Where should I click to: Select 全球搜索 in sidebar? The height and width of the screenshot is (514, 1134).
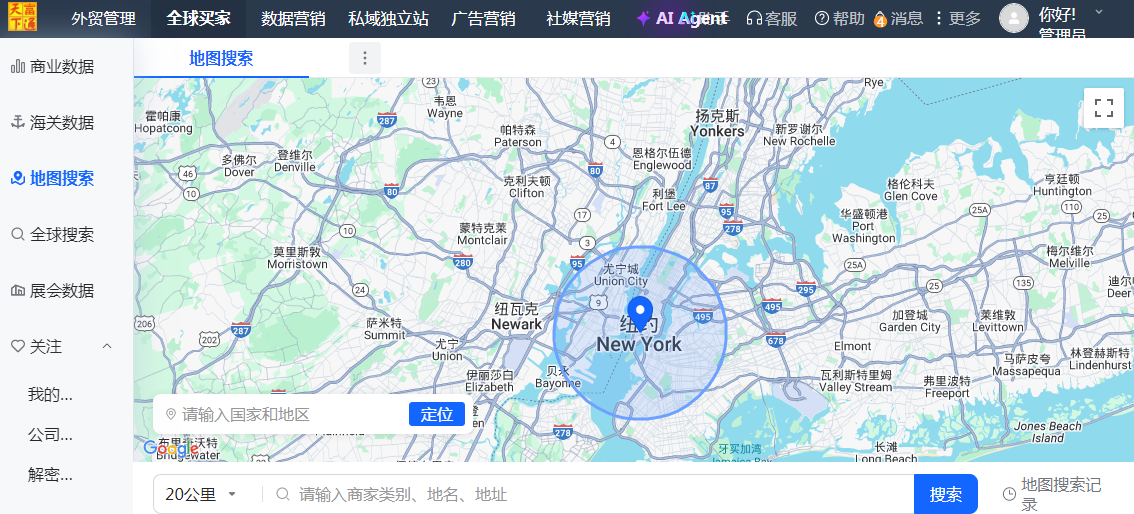pyautogui.click(x=53, y=235)
